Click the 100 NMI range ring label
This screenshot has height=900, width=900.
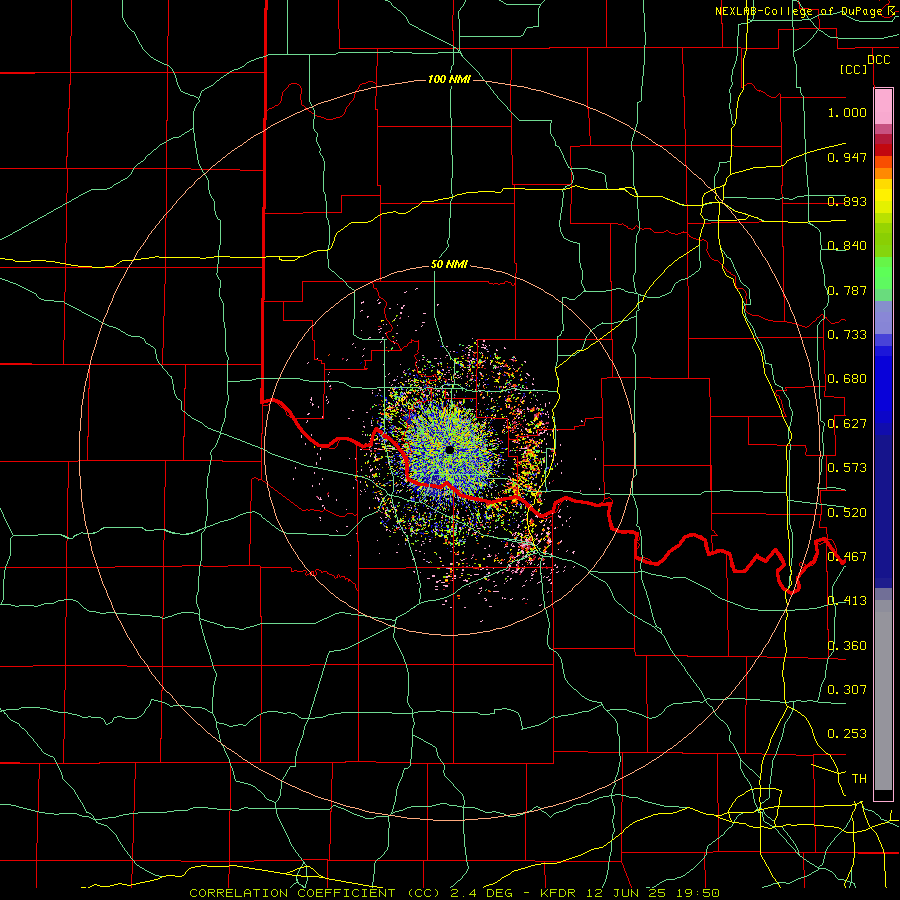[449, 79]
